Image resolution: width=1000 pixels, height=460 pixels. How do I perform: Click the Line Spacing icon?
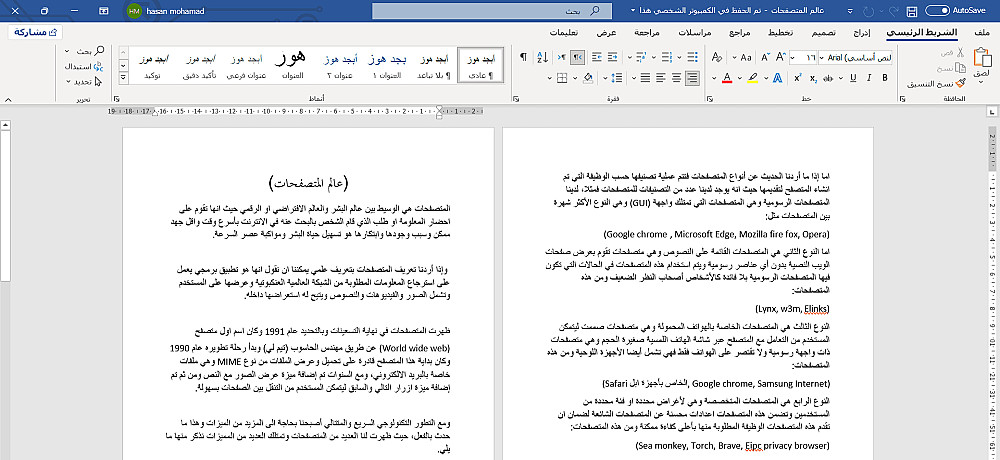[x=617, y=78]
